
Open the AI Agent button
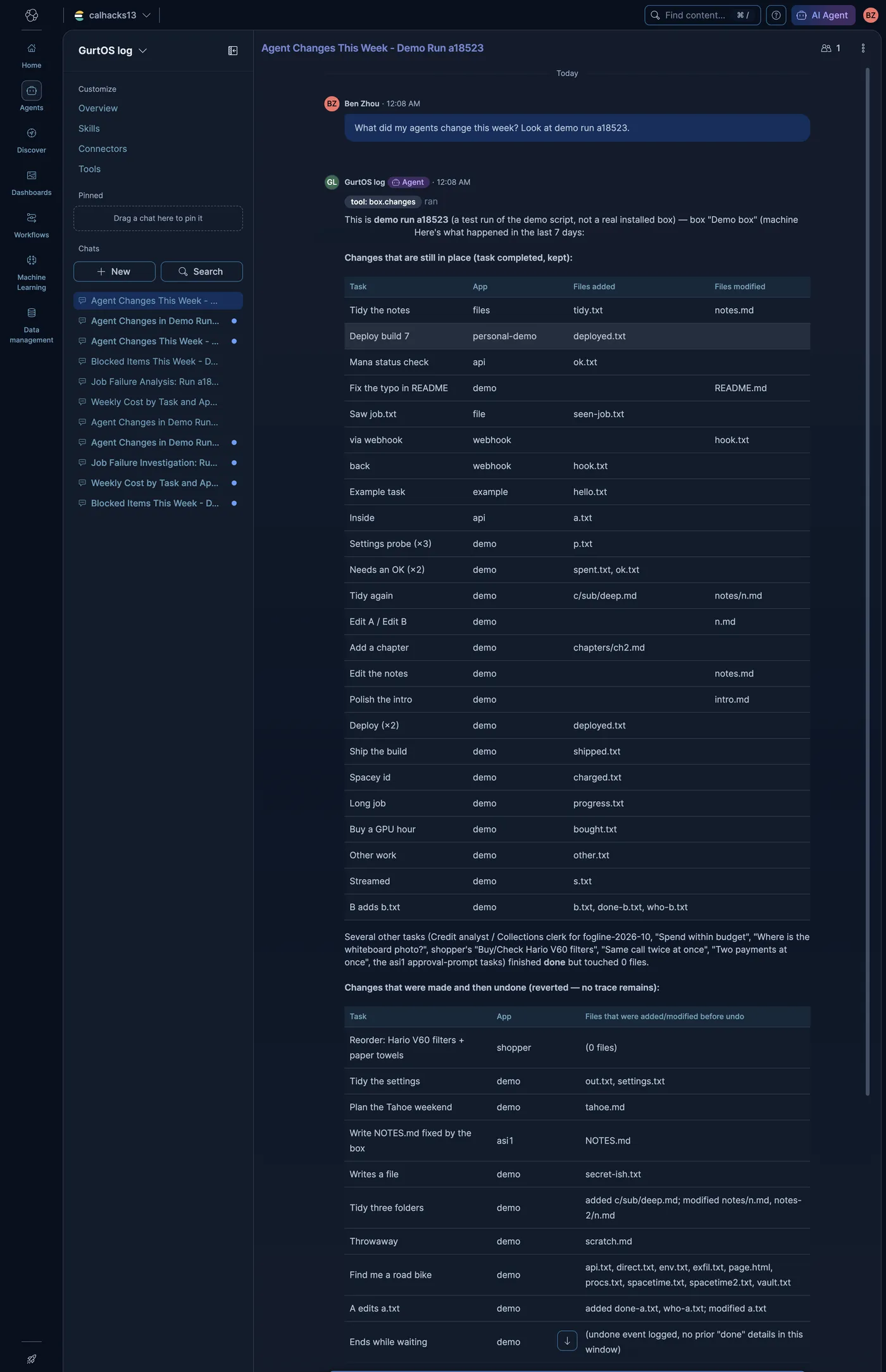click(823, 15)
